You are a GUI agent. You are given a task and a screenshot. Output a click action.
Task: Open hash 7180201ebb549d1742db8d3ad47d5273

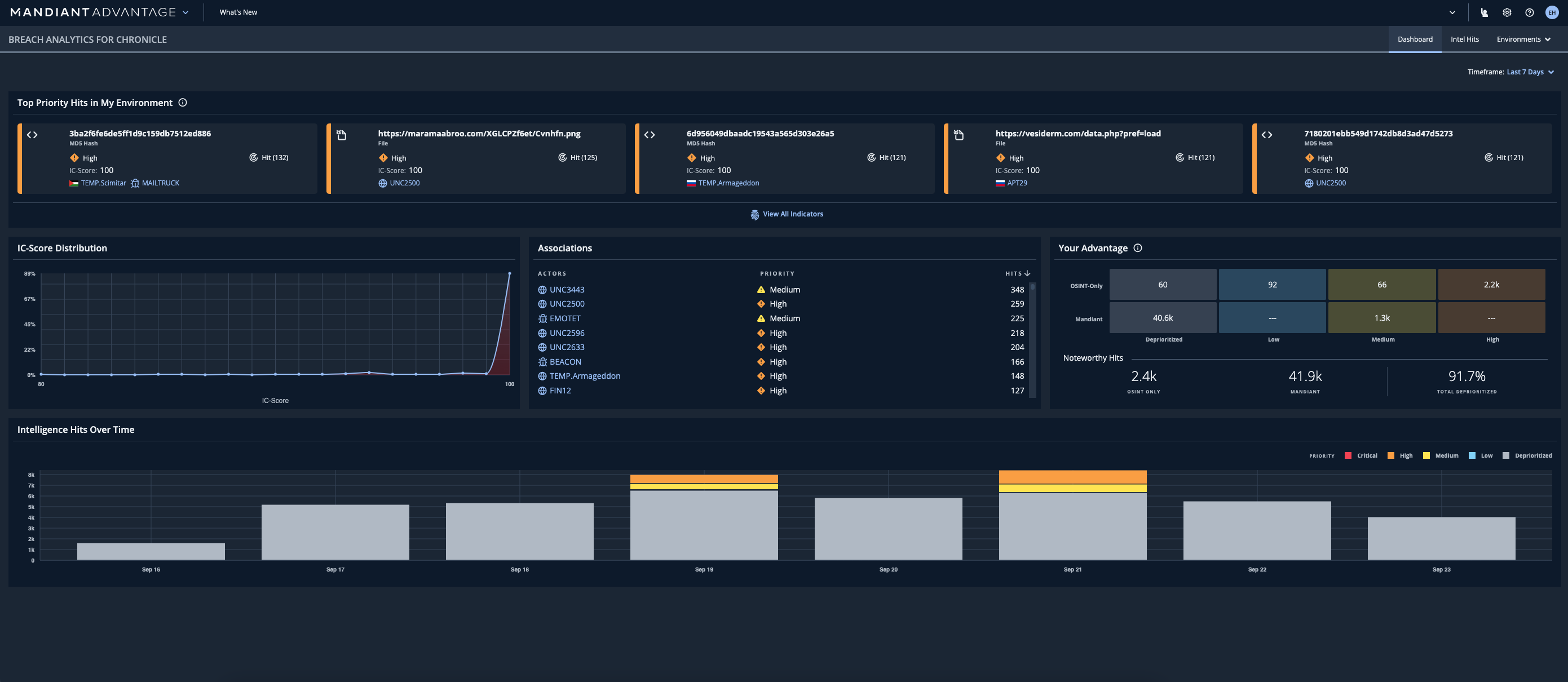pos(1378,133)
